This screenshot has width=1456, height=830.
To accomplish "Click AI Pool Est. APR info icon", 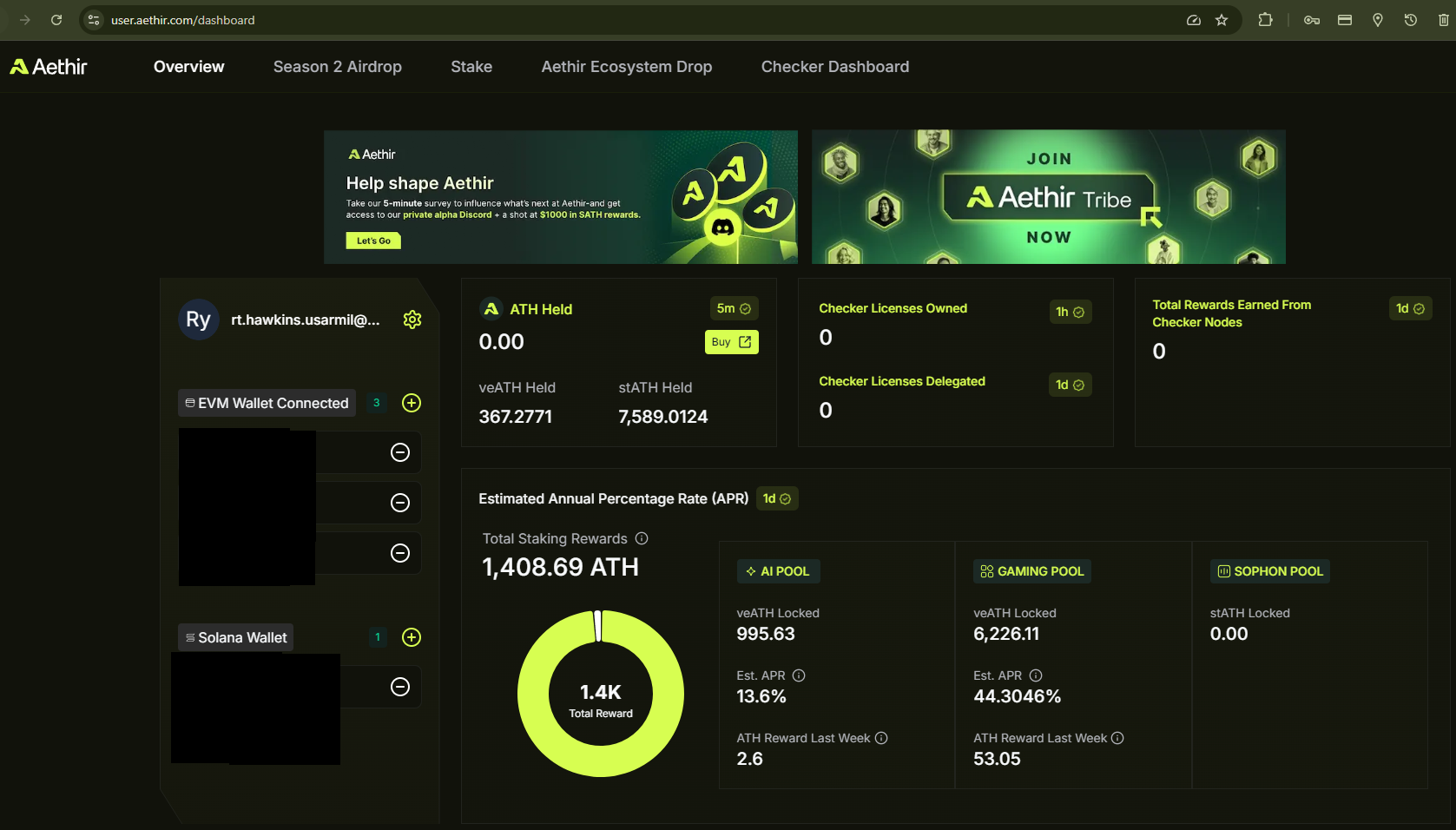I will click(799, 675).
